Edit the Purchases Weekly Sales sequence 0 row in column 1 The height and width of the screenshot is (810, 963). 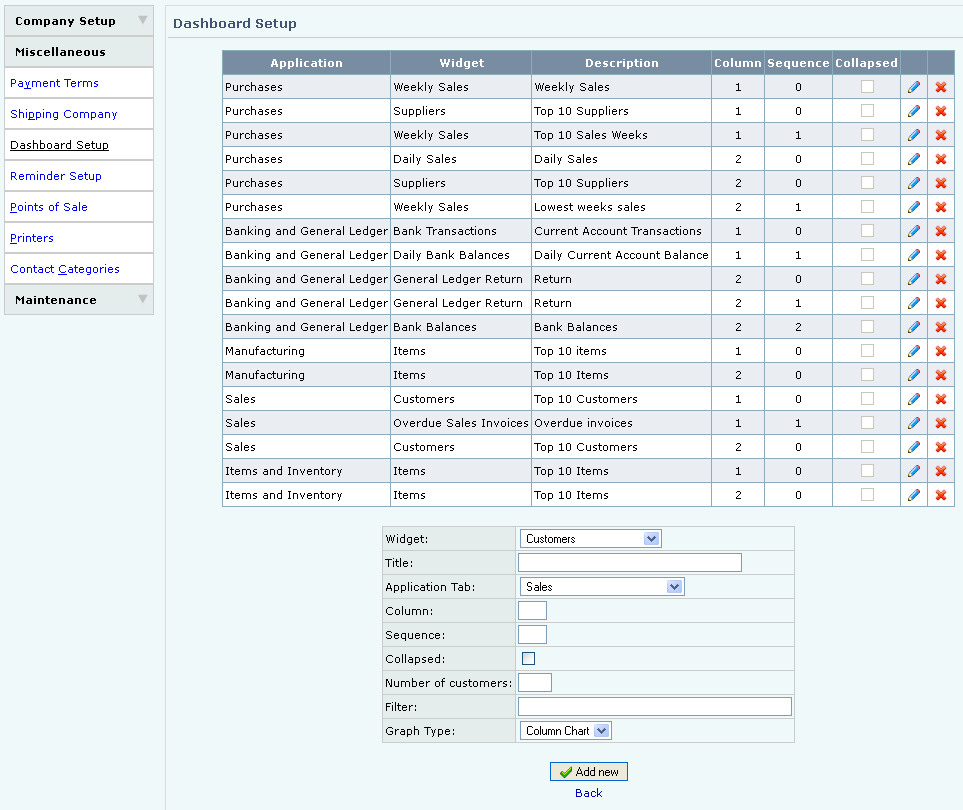tap(914, 87)
